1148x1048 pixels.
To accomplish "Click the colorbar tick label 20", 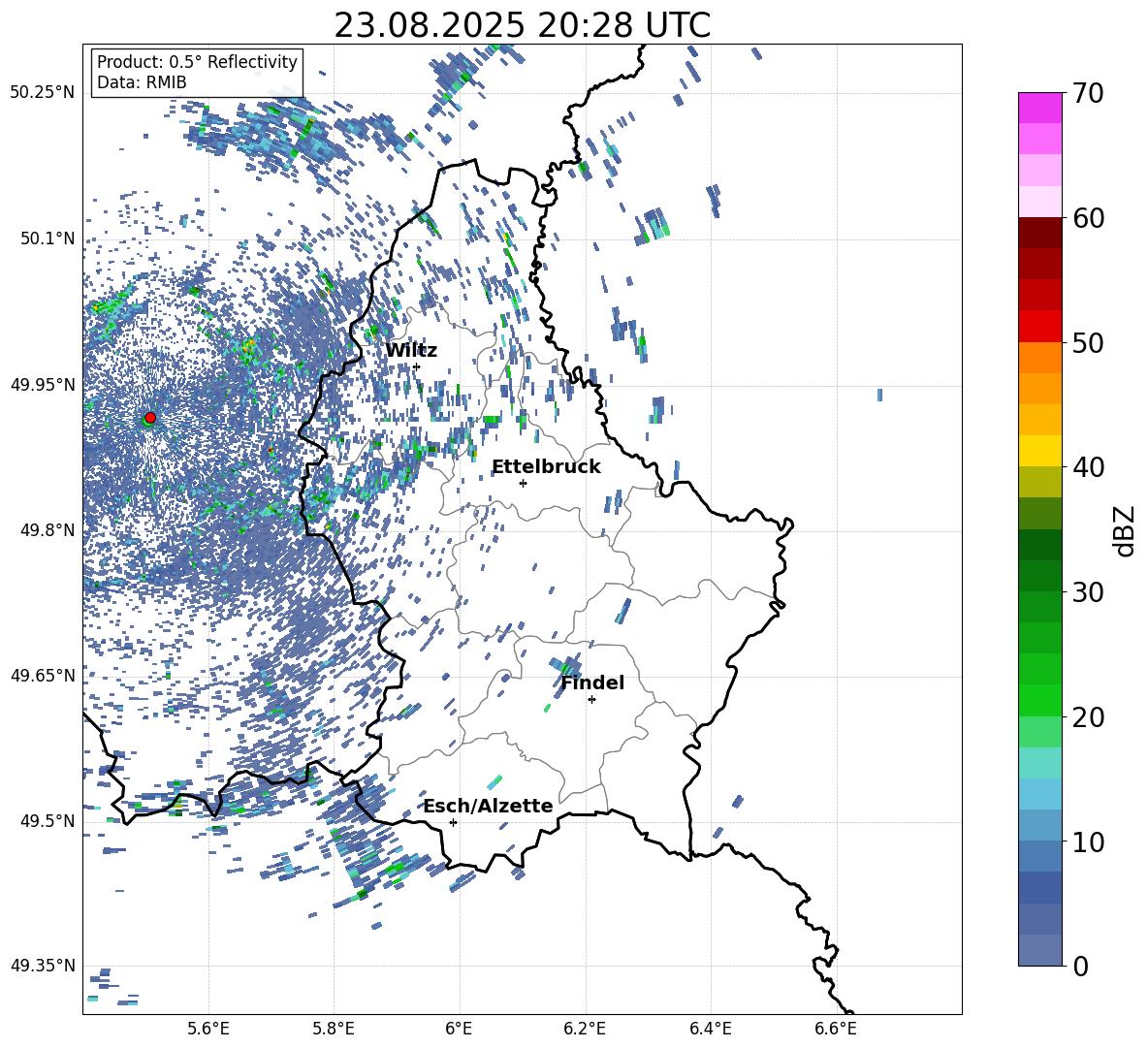I will (x=1088, y=717).
